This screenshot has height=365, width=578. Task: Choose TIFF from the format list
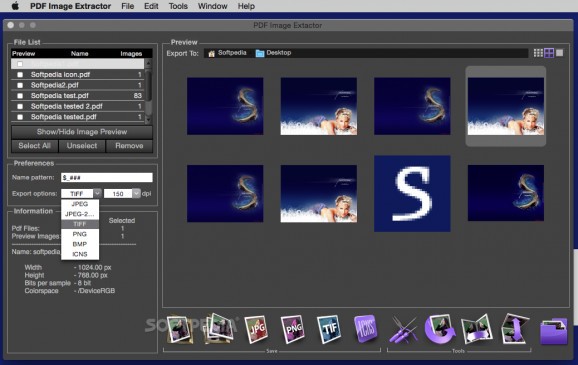[80, 224]
